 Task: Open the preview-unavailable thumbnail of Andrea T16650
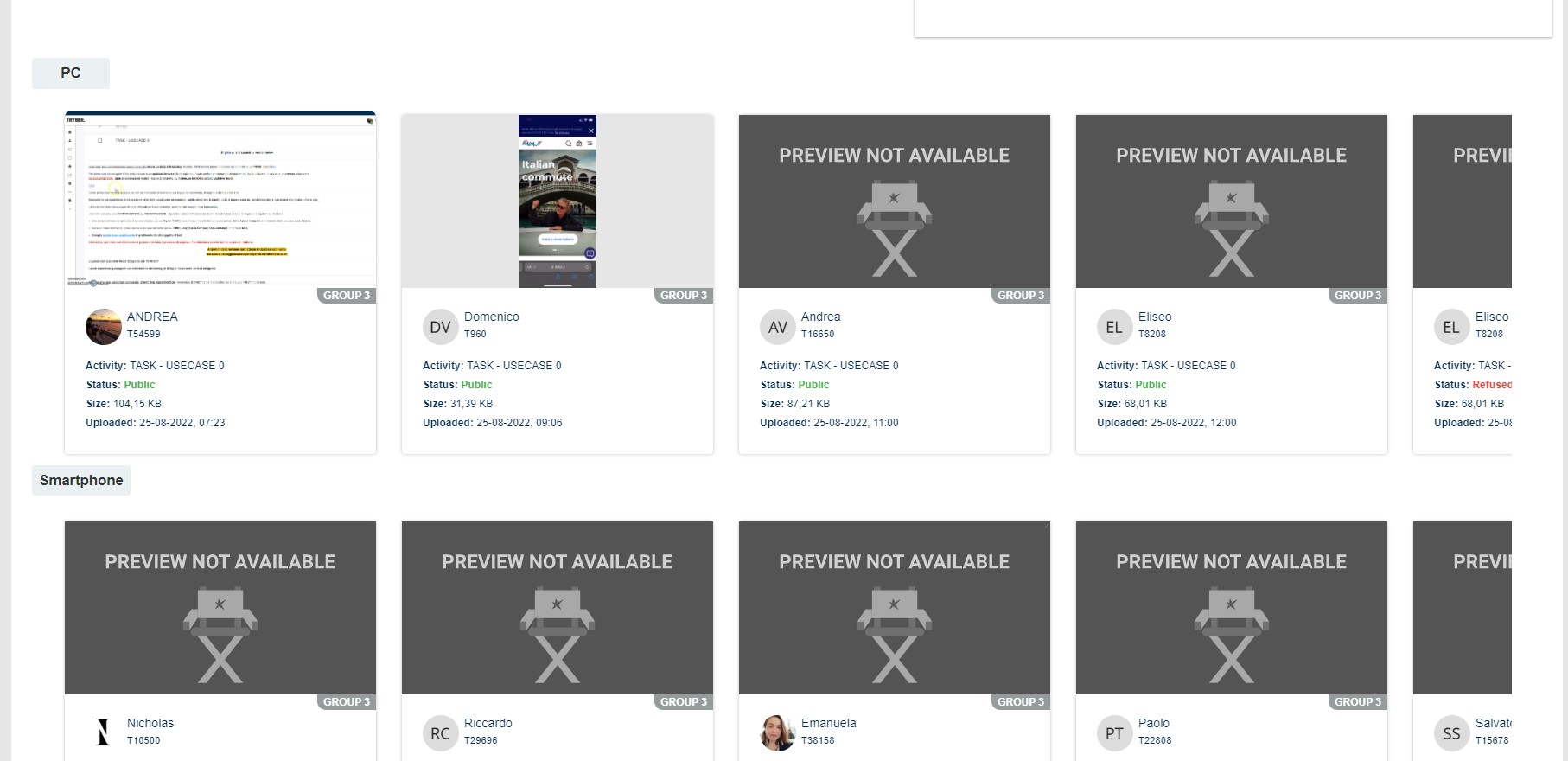pos(895,201)
